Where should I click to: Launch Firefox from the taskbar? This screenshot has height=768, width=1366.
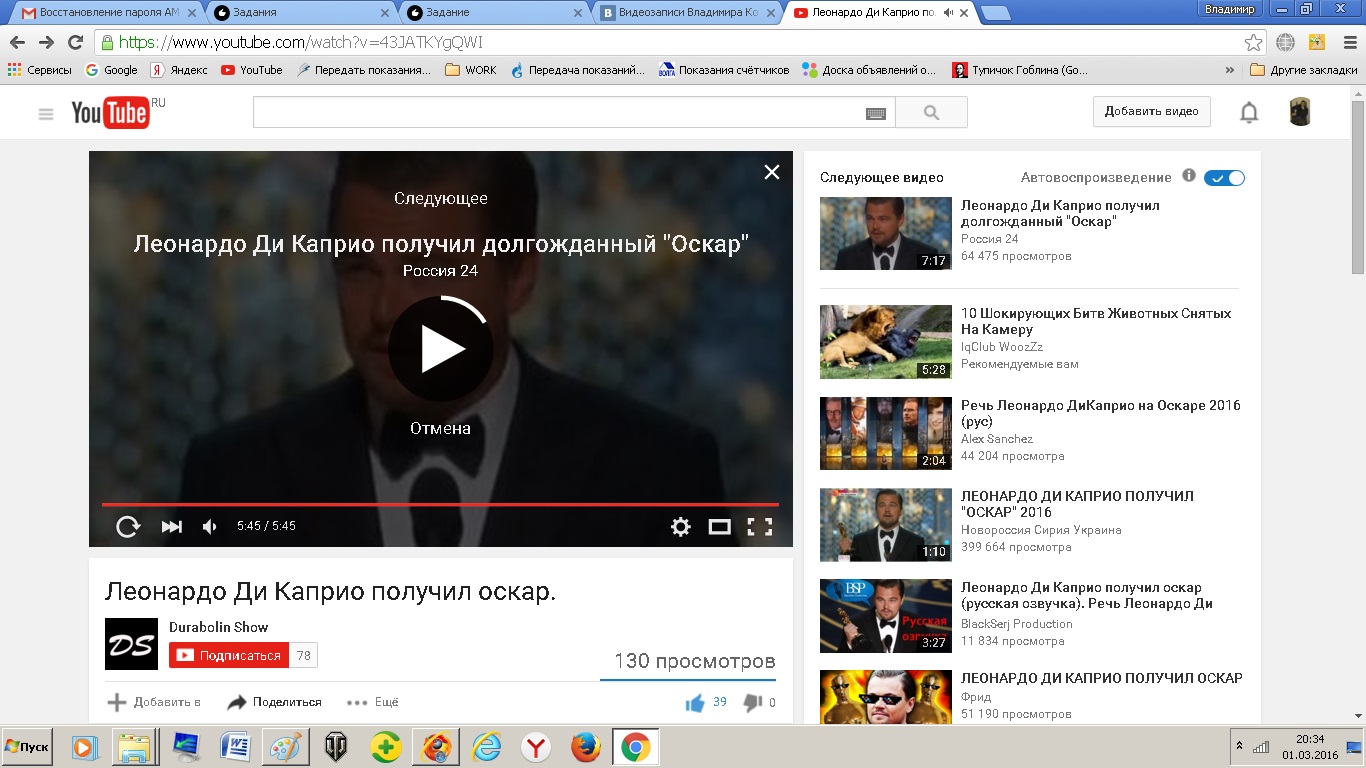click(x=586, y=747)
